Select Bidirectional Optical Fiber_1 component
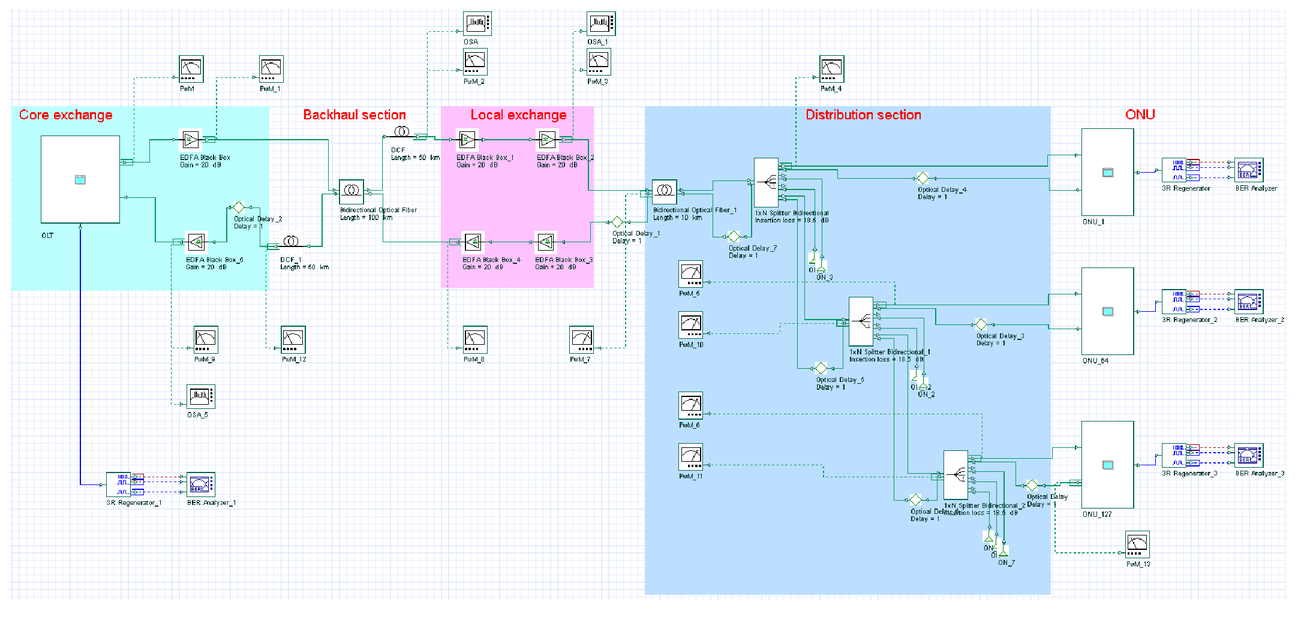The width and height of the screenshot is (1301, 617). click(x=664, y=190)
